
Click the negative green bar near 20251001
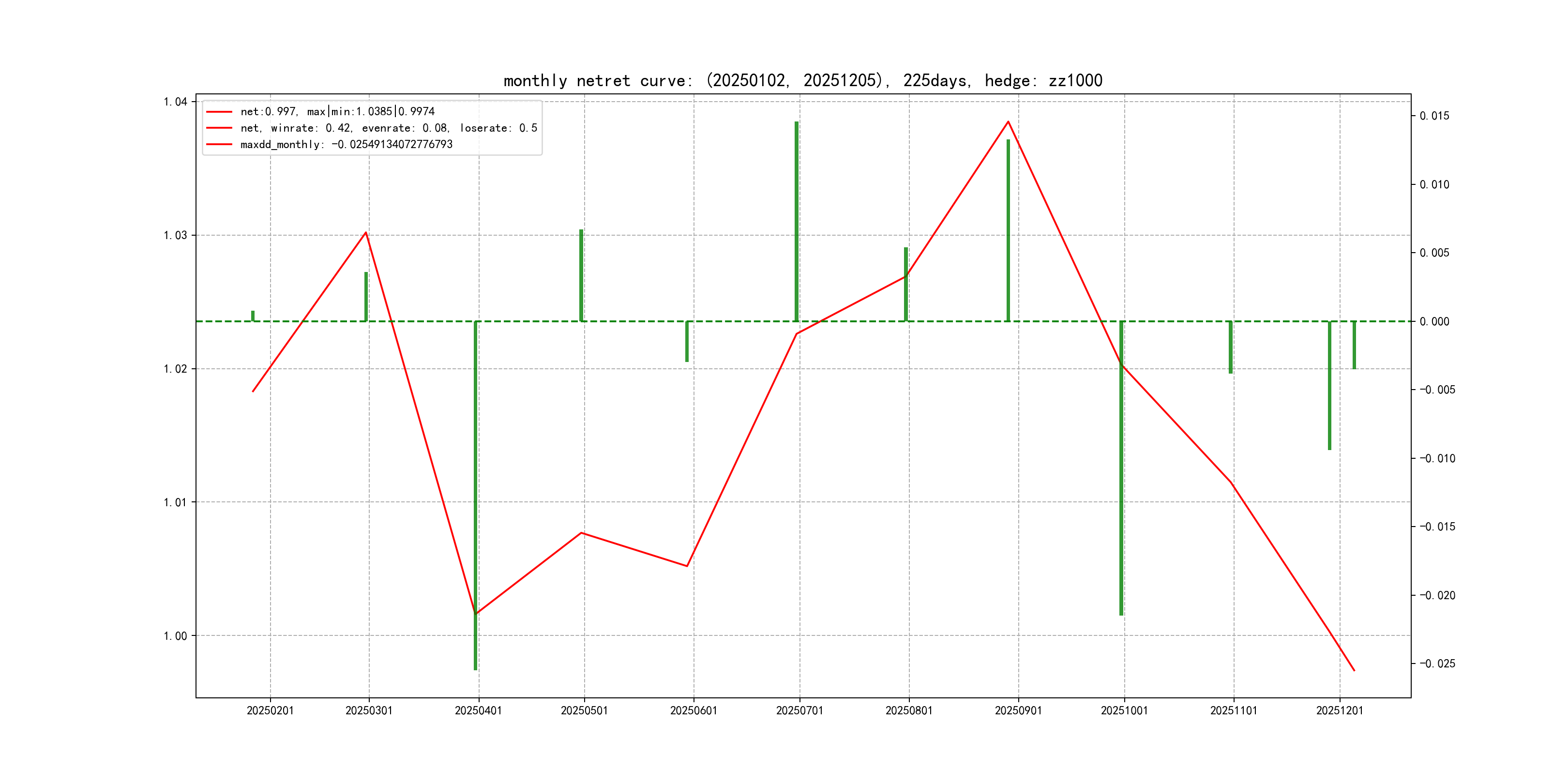click(x=1121, y=487)
